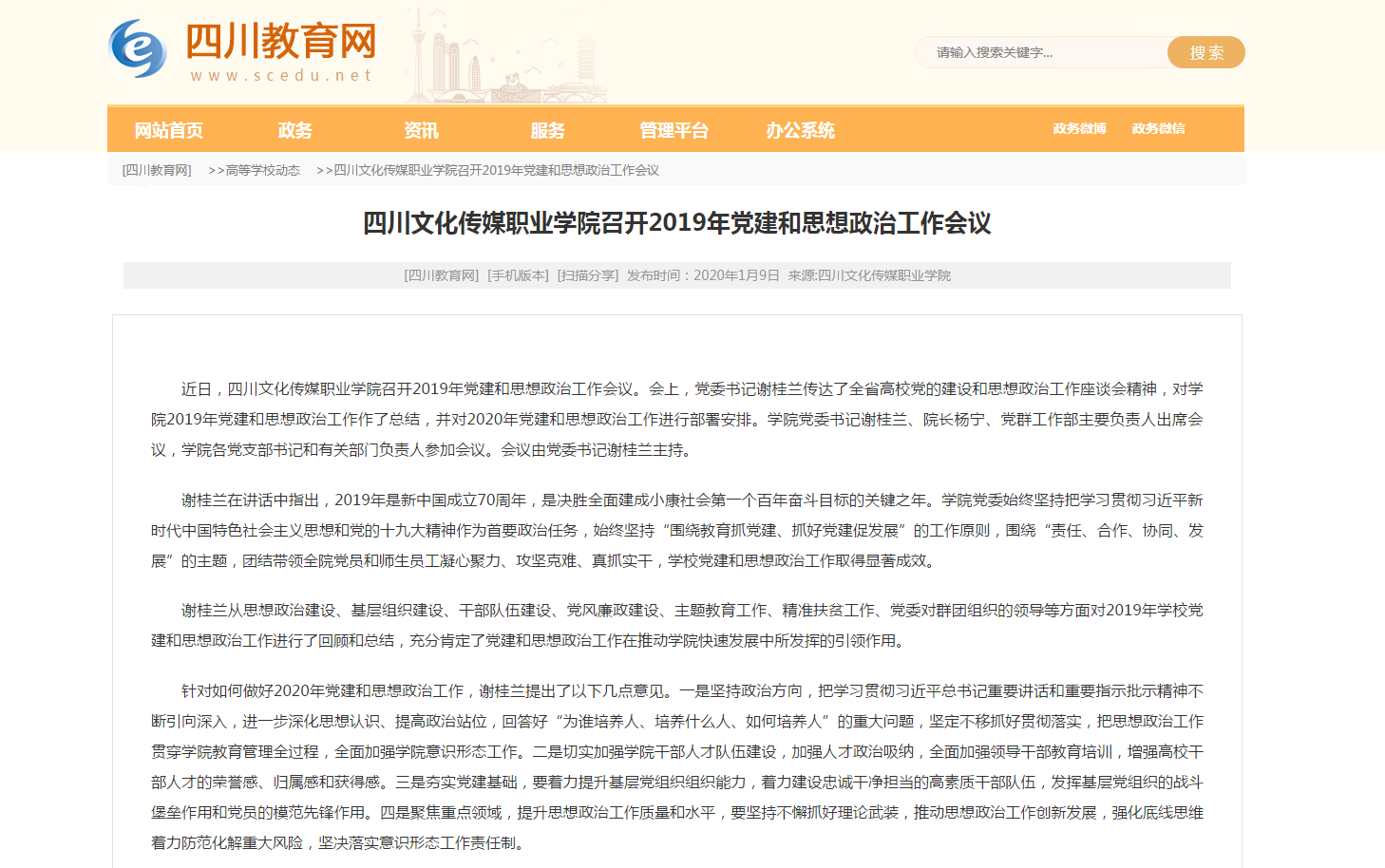Navigate to 管理平台 in the nav bar
1385x868 pixels.
tap(674, 130)
